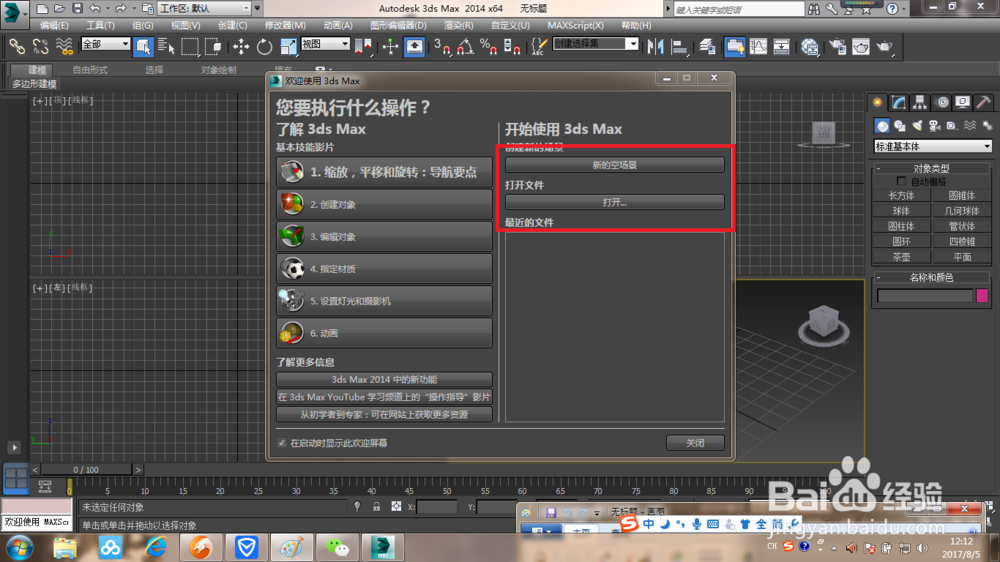The height and width of the screenshot is (562, 1000).
Task: Create a 茶壶 teapot primitive button
Action: click(x=901, y=257)
